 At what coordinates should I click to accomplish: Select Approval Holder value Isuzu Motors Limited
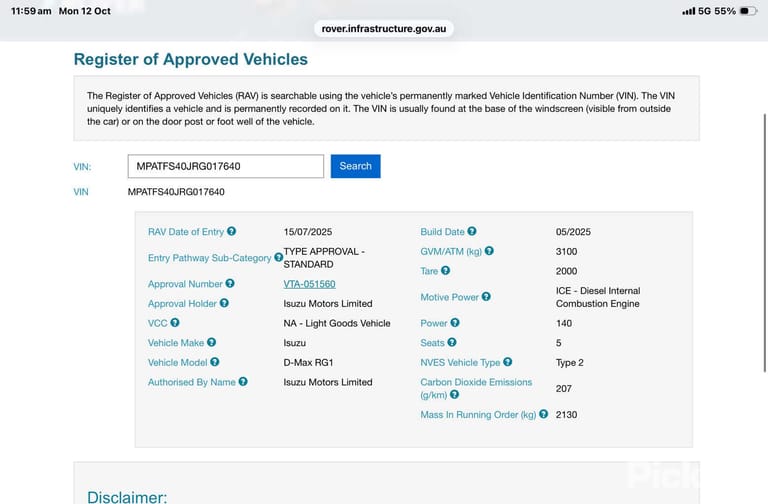click(328, 304)
